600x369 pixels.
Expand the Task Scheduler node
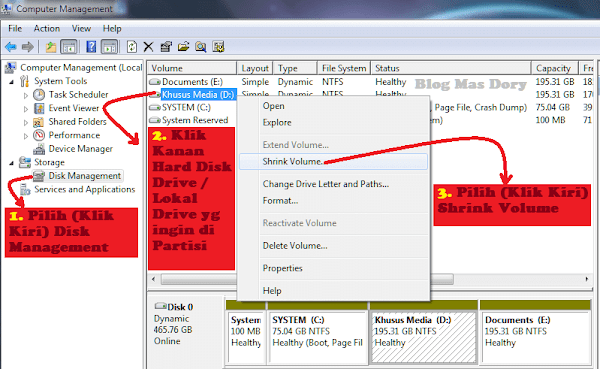tap(26, 95)
